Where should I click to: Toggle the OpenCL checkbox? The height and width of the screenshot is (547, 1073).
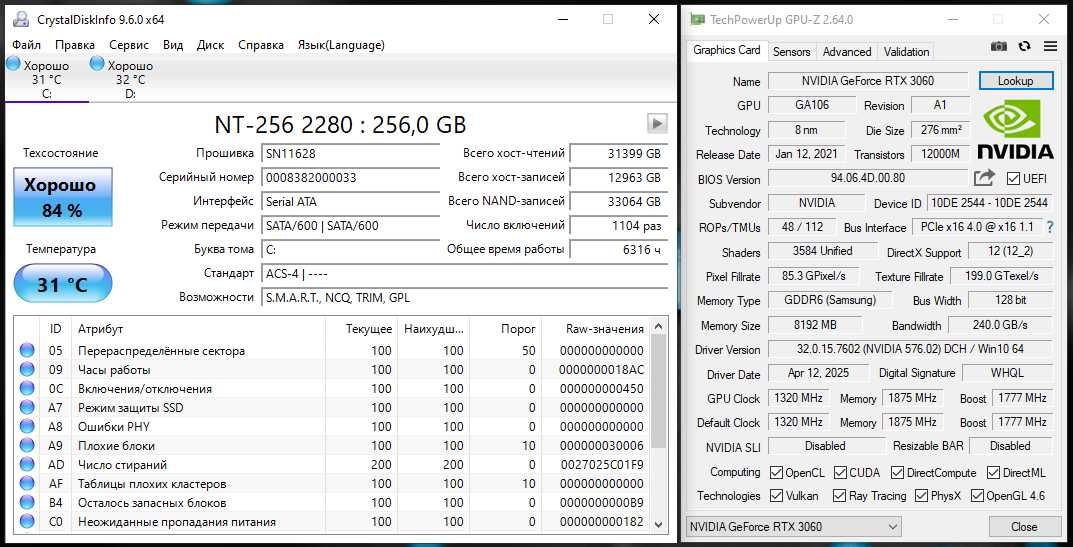click(776, 472)
